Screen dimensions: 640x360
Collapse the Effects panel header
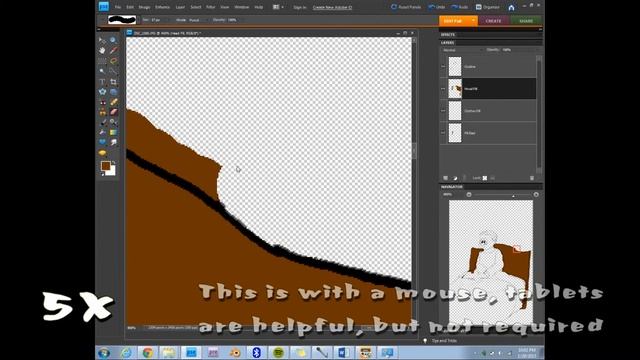(491, 35)
